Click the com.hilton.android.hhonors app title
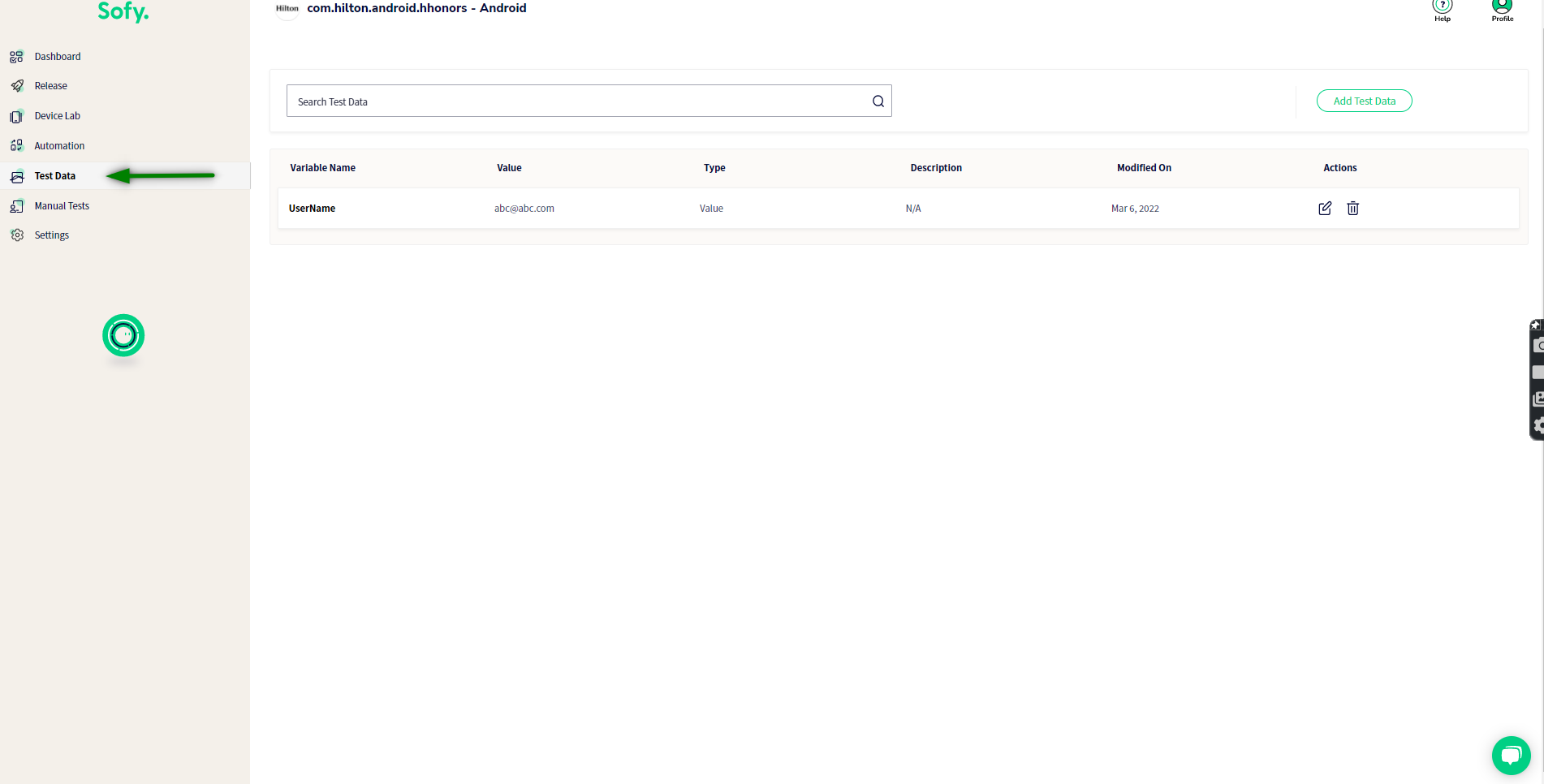Image resolution: width=1544 pixels, height=784 pixels. coord(416,8)
